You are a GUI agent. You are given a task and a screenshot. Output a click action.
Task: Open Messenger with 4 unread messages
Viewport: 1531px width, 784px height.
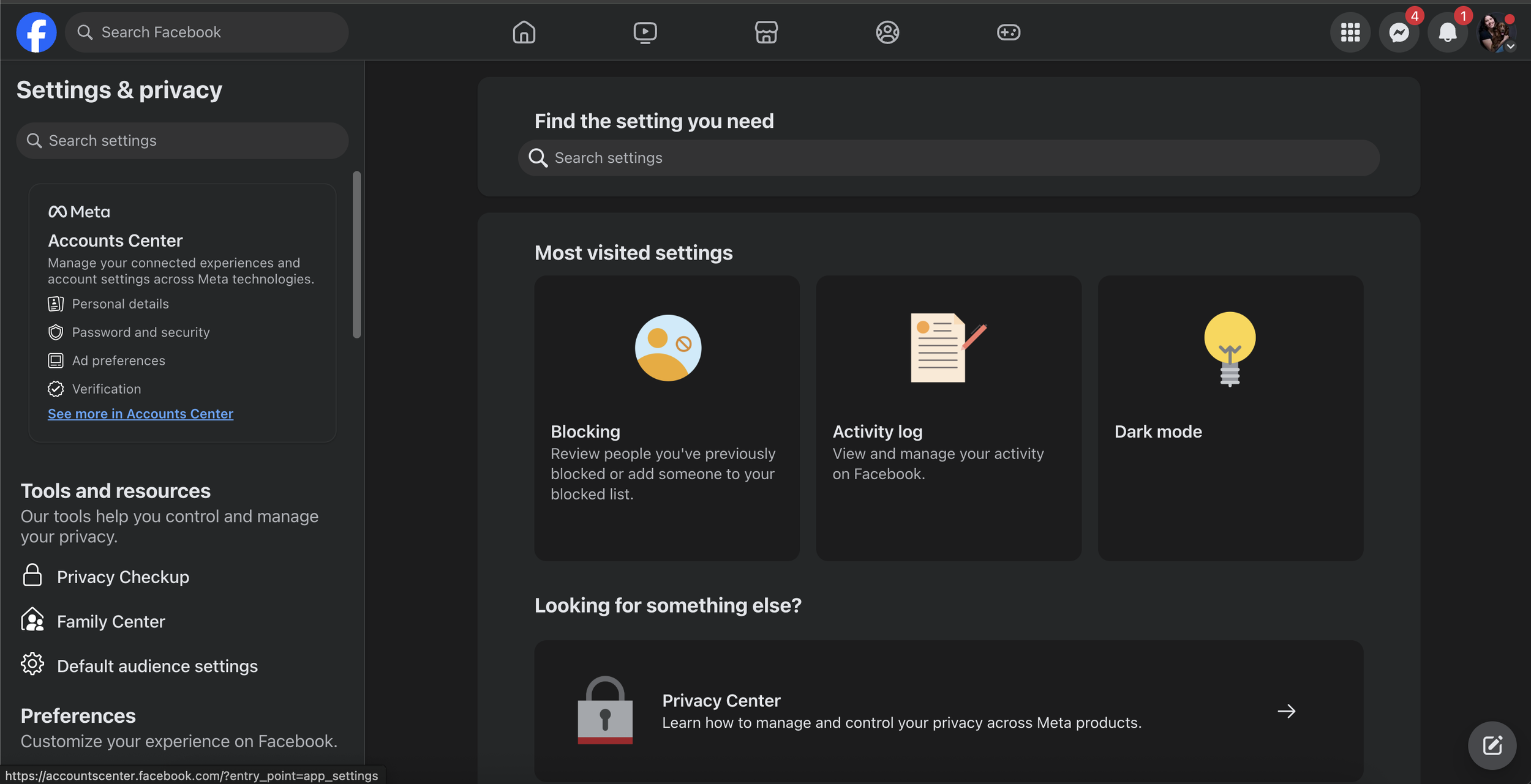[x=1399, y=32]
